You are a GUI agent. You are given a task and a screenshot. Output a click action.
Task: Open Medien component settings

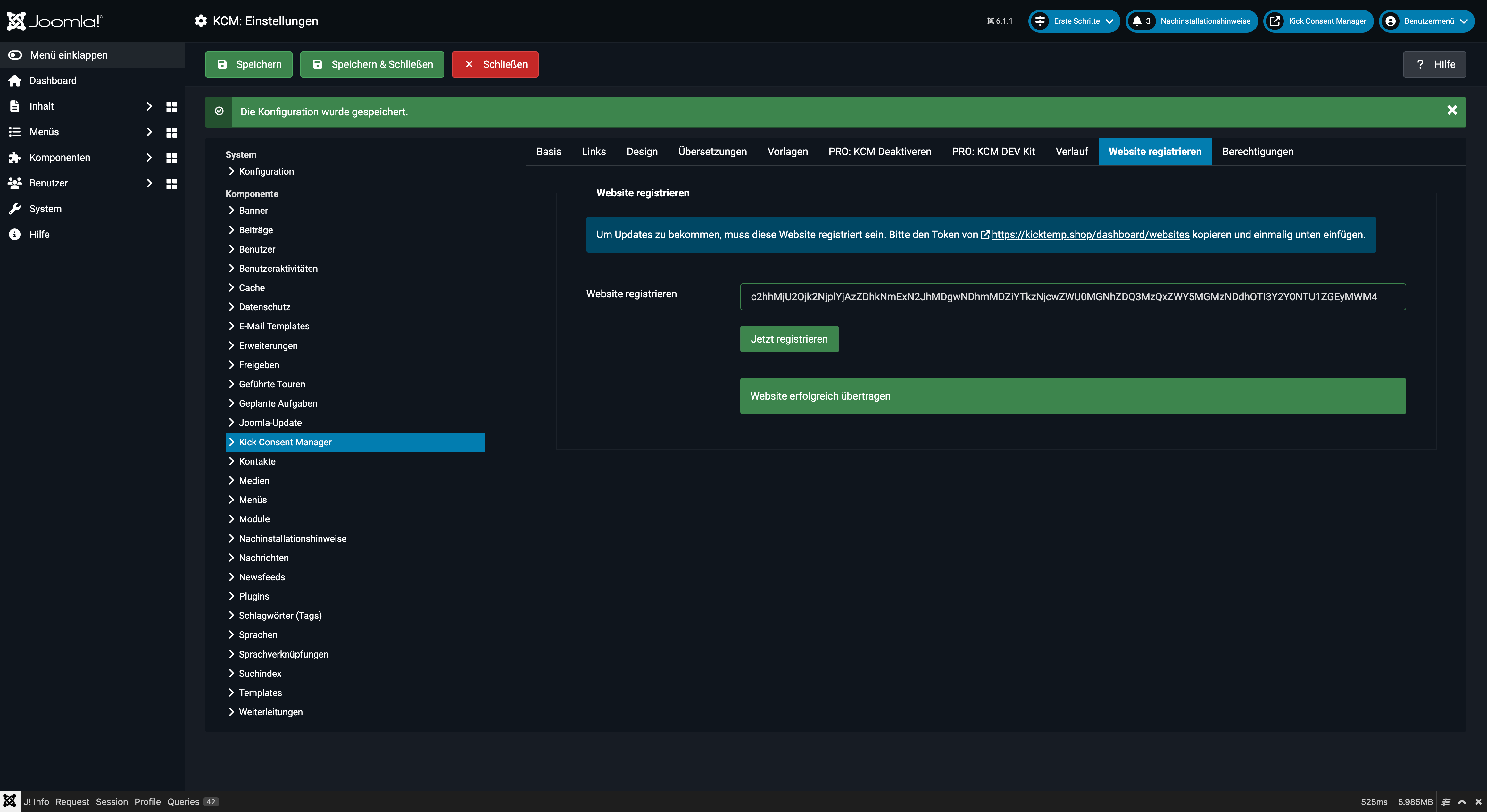point(254,481)
